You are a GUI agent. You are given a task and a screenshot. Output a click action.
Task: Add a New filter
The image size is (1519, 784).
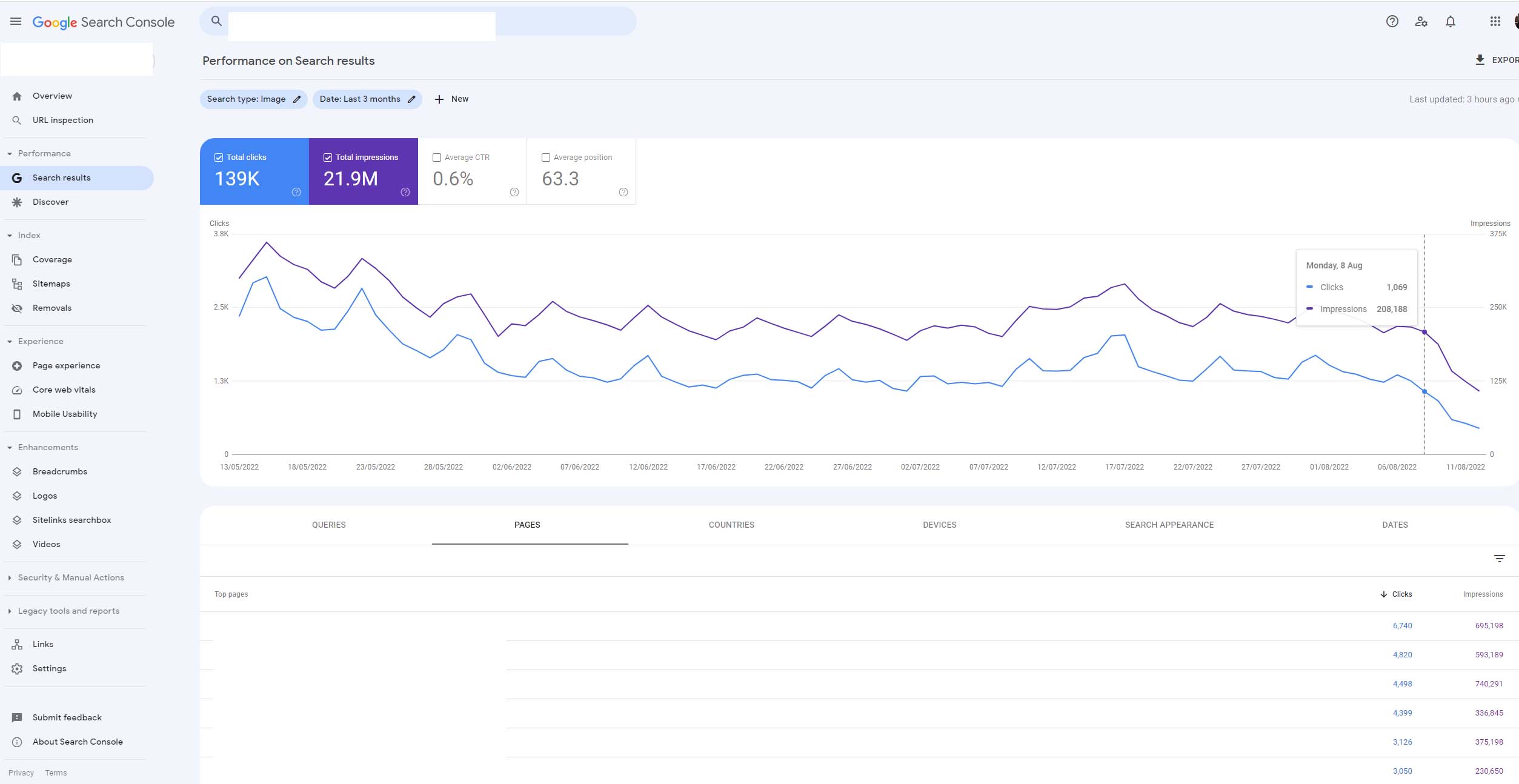pos(451,99)
